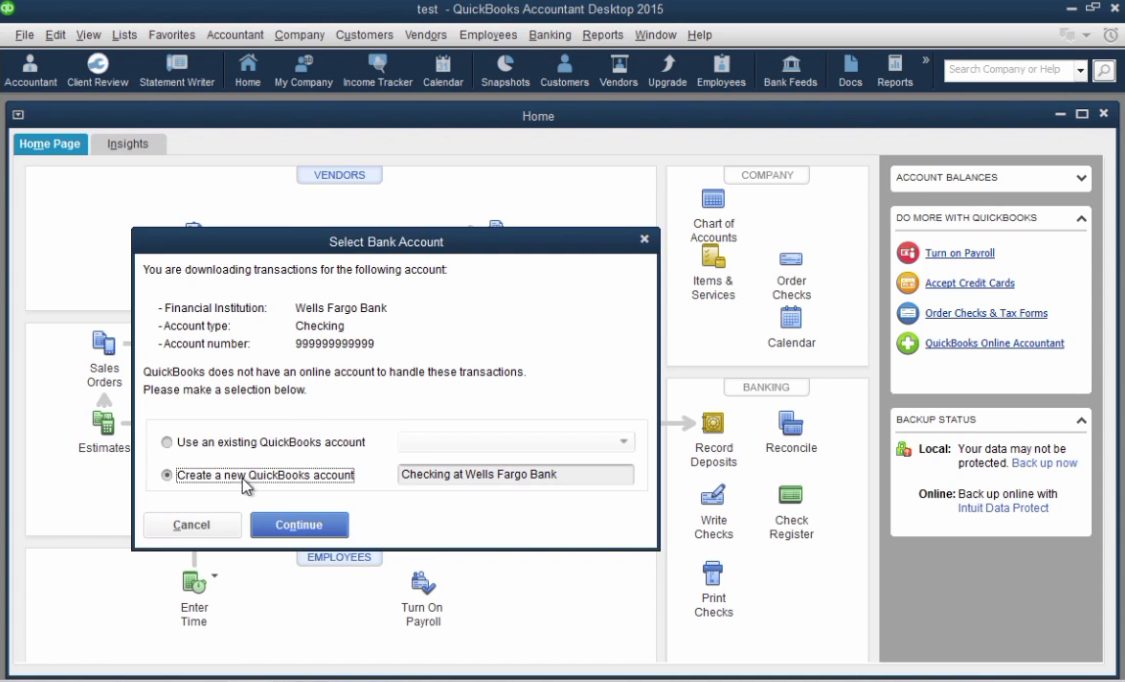1125x682 pixels.
Task: Collapse the Backup Status section
Action: coord(1081,420)
